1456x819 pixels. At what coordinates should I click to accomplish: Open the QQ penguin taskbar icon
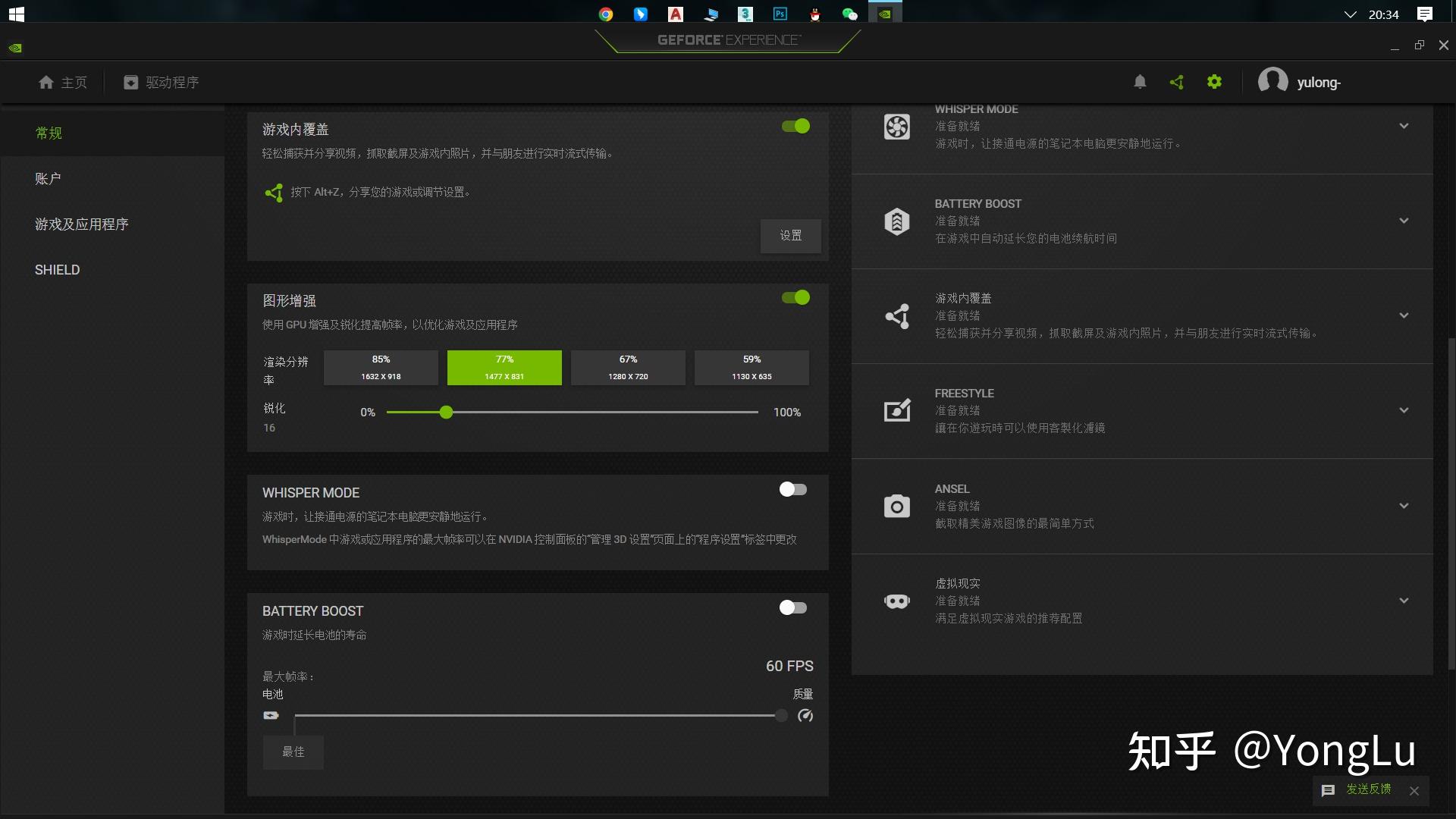815,14
